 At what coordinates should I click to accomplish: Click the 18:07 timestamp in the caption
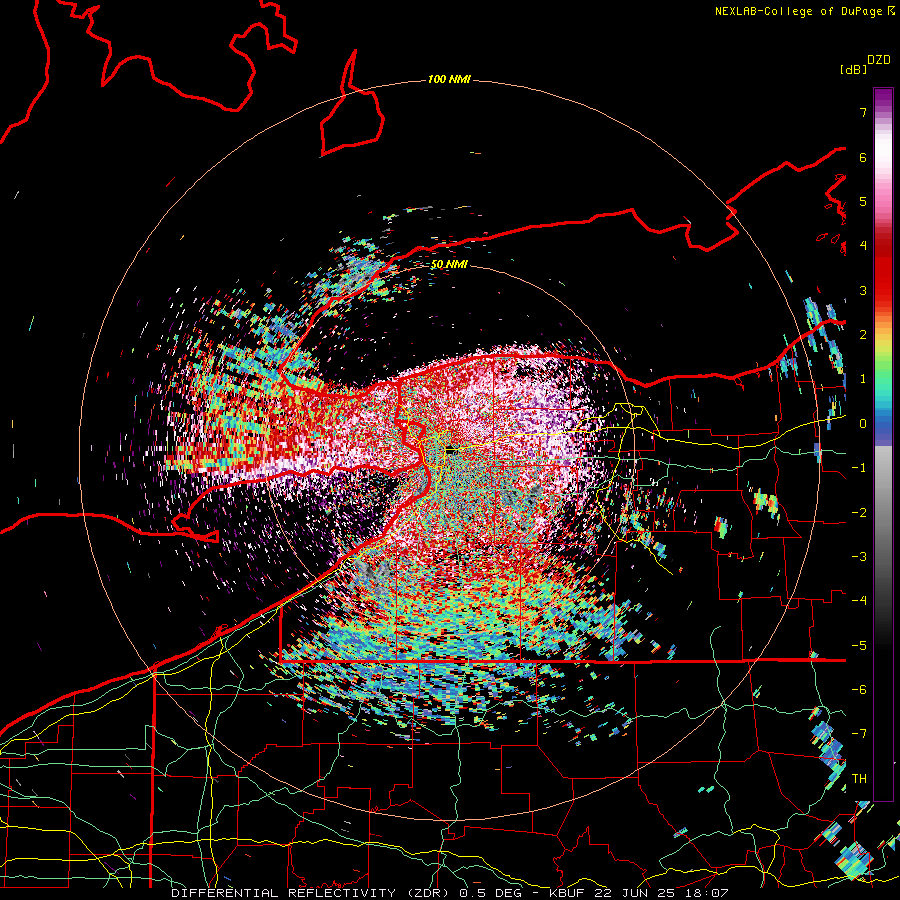click(x=709, y=893)
